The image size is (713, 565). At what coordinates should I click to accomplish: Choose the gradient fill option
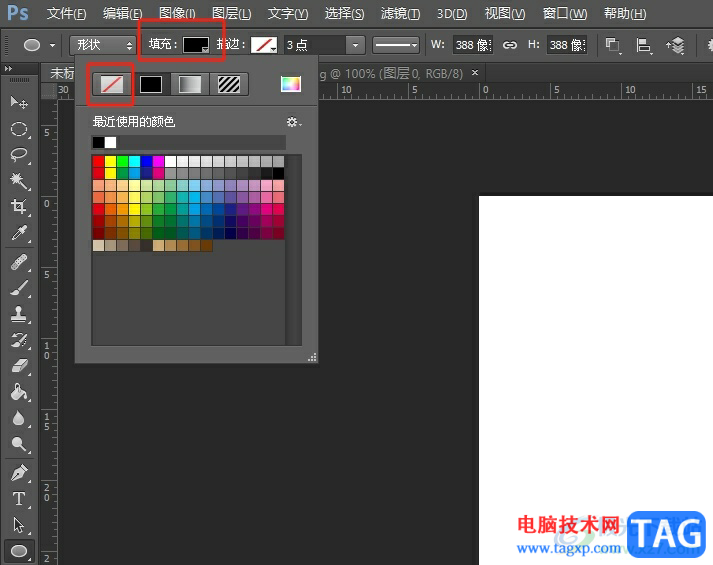[x=190, y=84]
